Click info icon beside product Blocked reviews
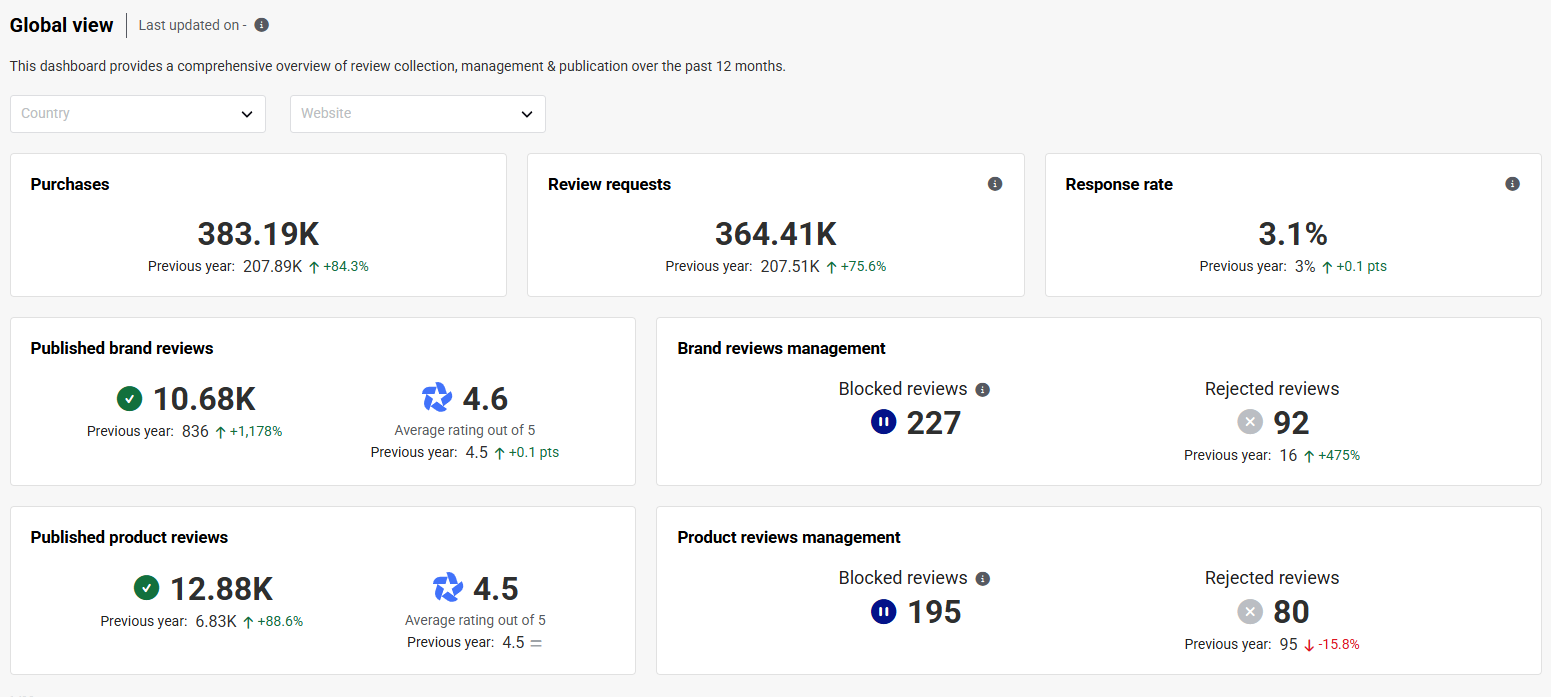This screenshot has width=1551, height=697. [x=982, y=579]
